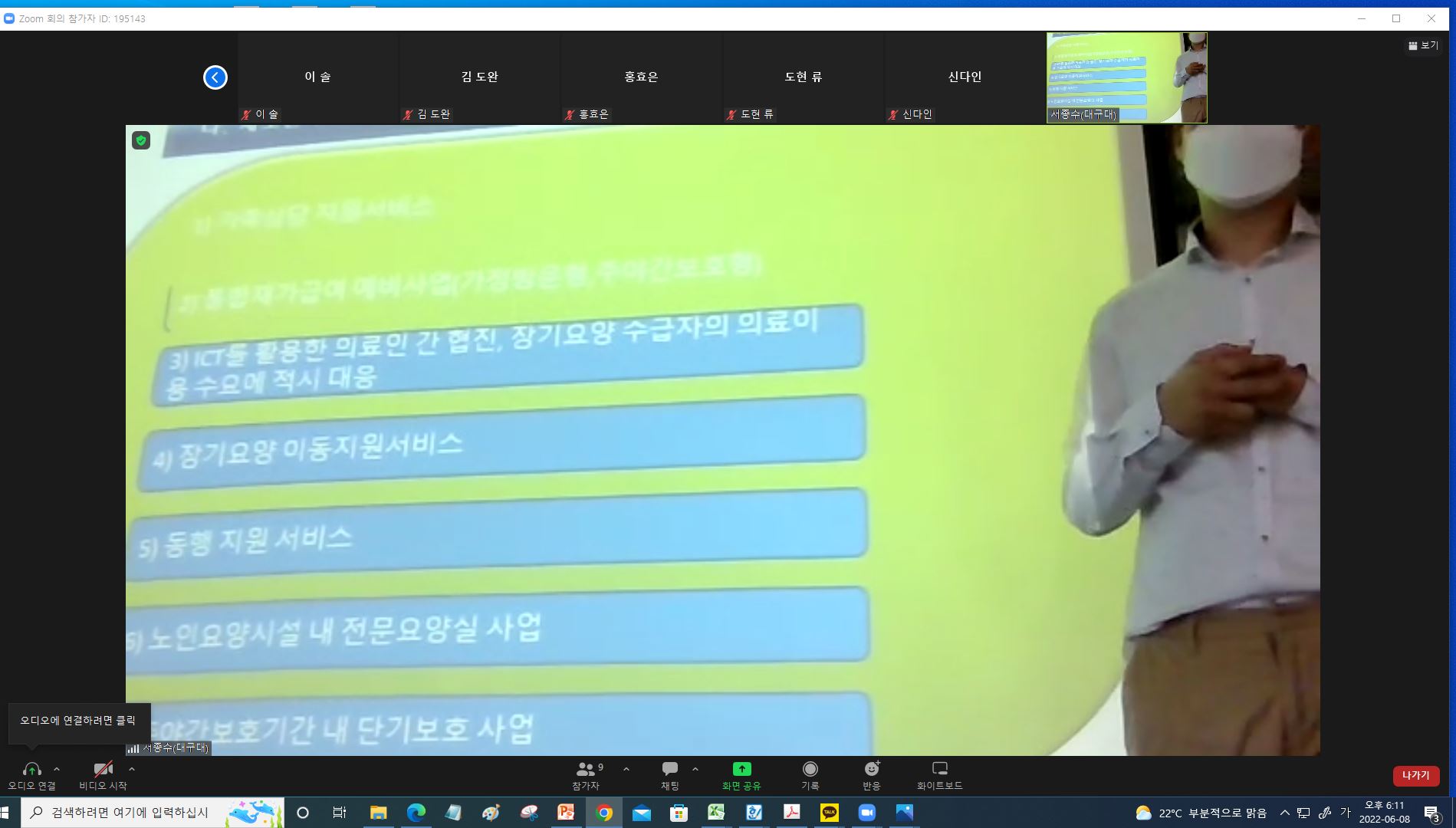Select the presenter video thumbnail
This screenshot has width=1456, height=828.
[x=1126, y=77]
